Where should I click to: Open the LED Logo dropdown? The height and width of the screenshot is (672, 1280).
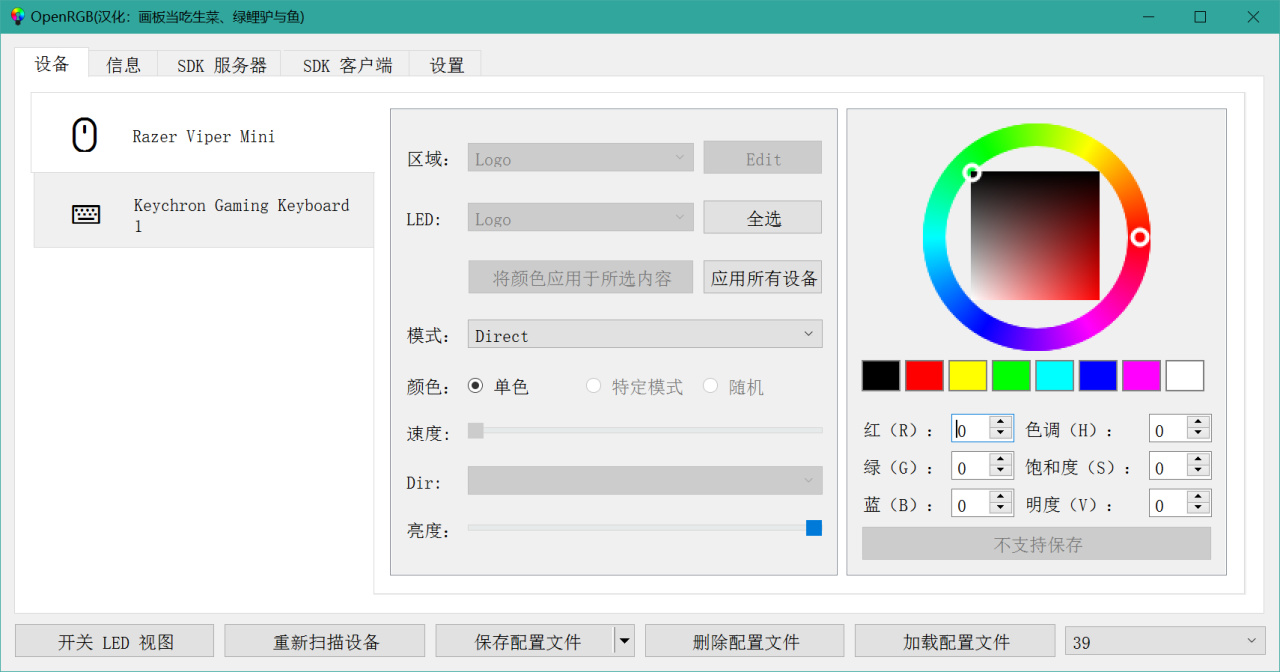[x=580, y=218]
